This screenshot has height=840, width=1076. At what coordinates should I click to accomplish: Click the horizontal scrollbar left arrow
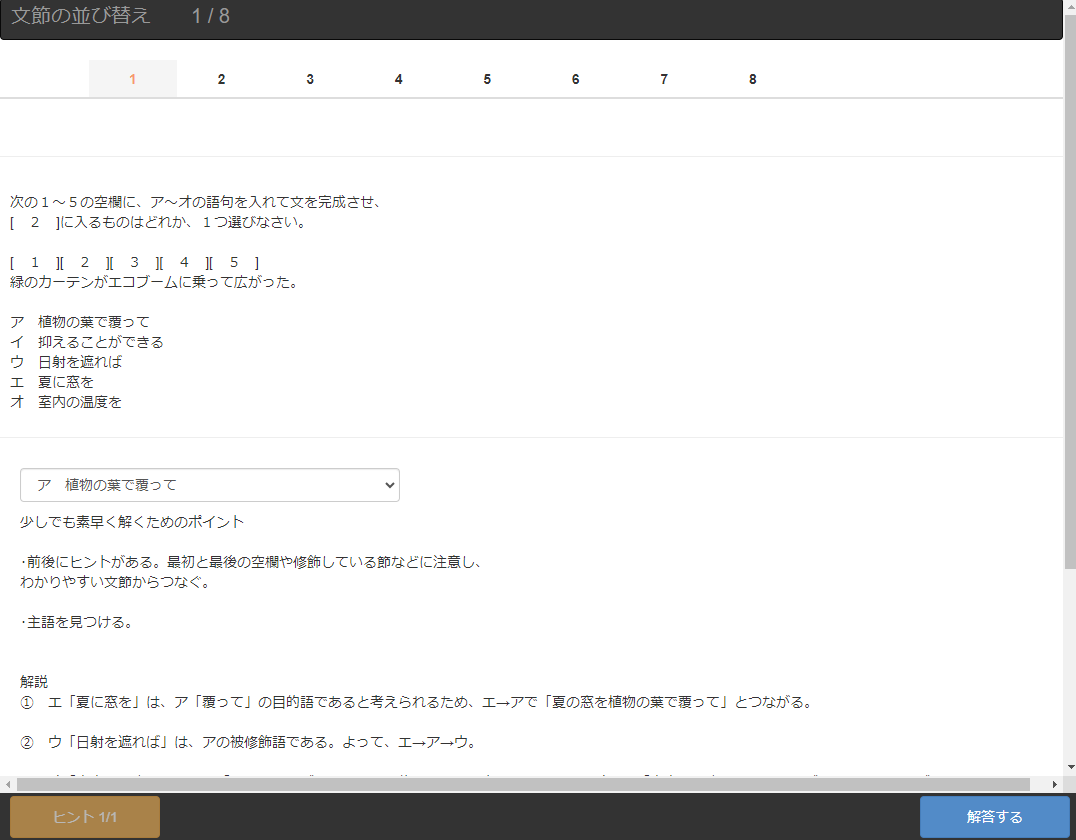click(7, 784)
